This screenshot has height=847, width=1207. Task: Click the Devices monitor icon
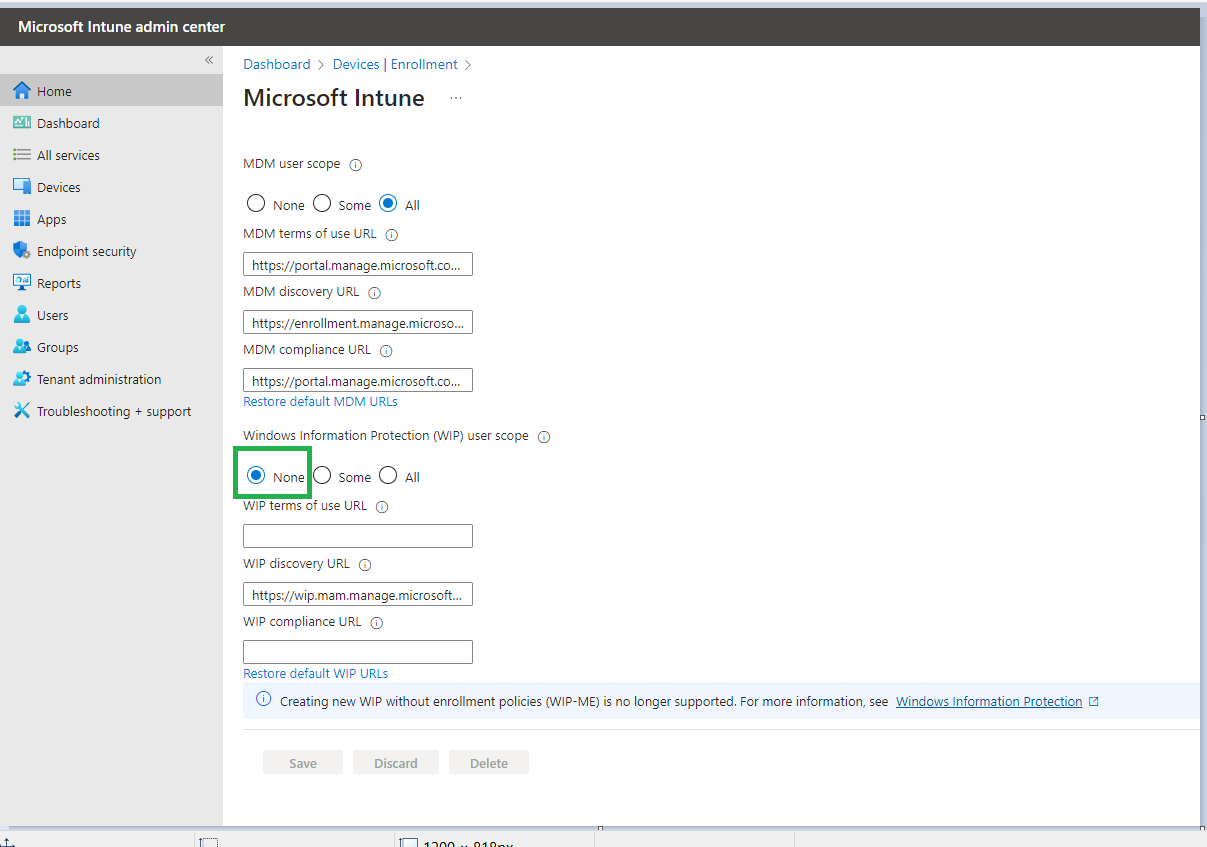click(22, 187)
